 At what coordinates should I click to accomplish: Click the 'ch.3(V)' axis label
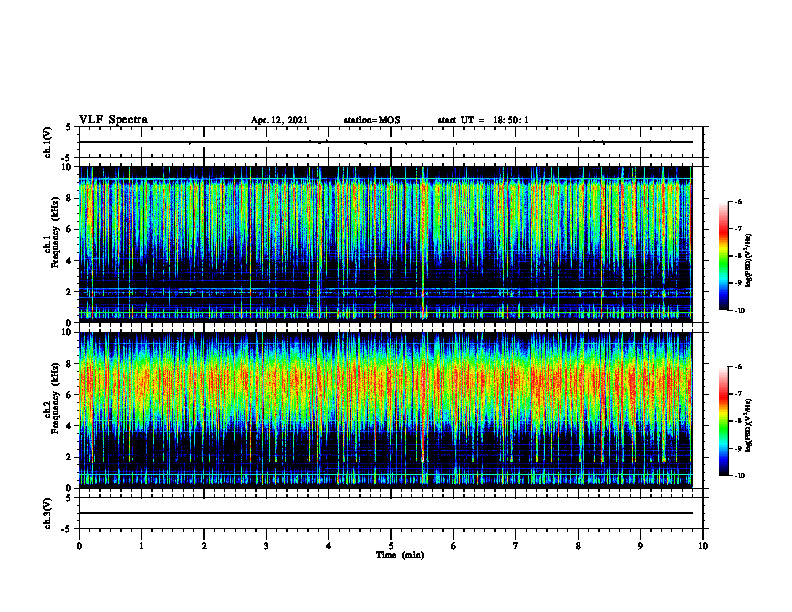(47, 513)
